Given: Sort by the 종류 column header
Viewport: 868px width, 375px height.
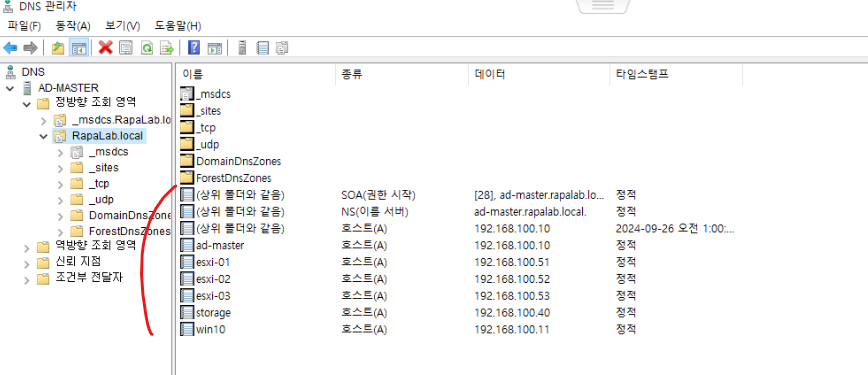Looking at the screenshot, I should 352,74.
